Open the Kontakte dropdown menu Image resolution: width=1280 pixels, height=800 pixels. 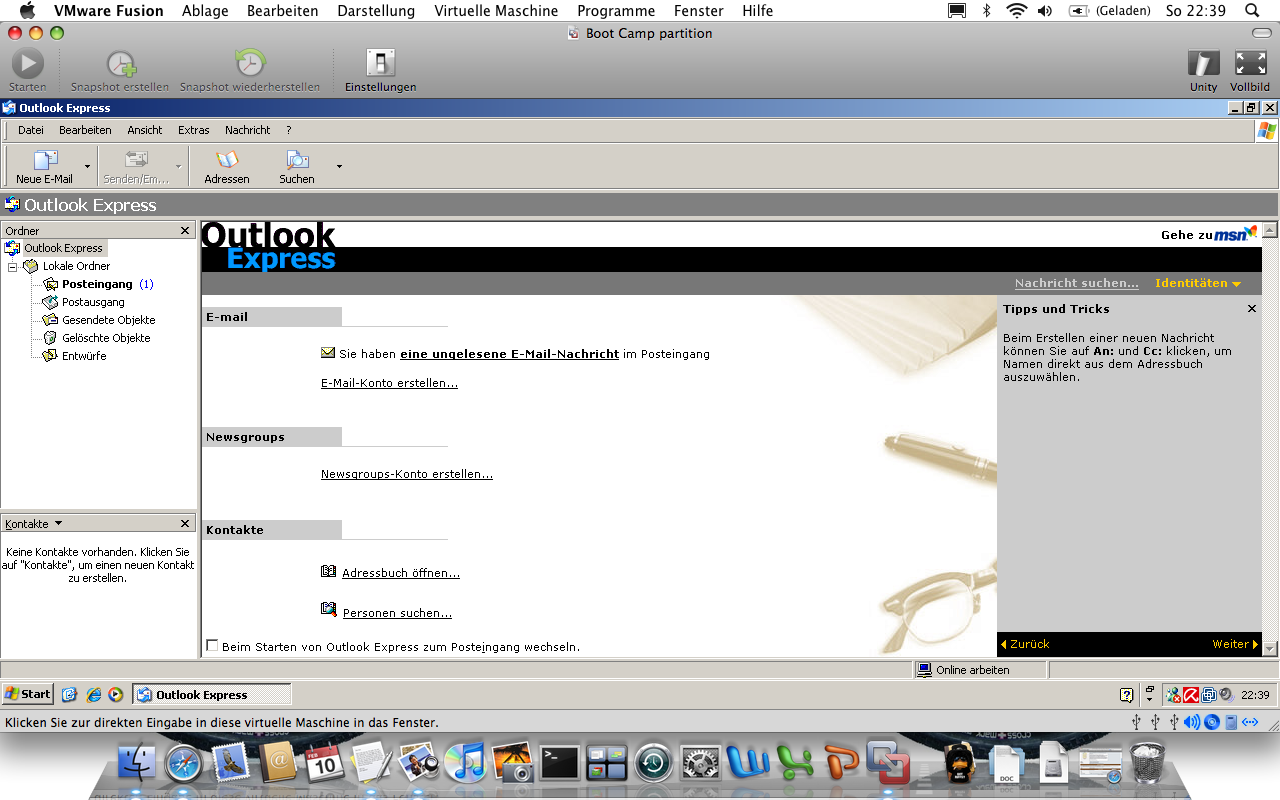33,523
